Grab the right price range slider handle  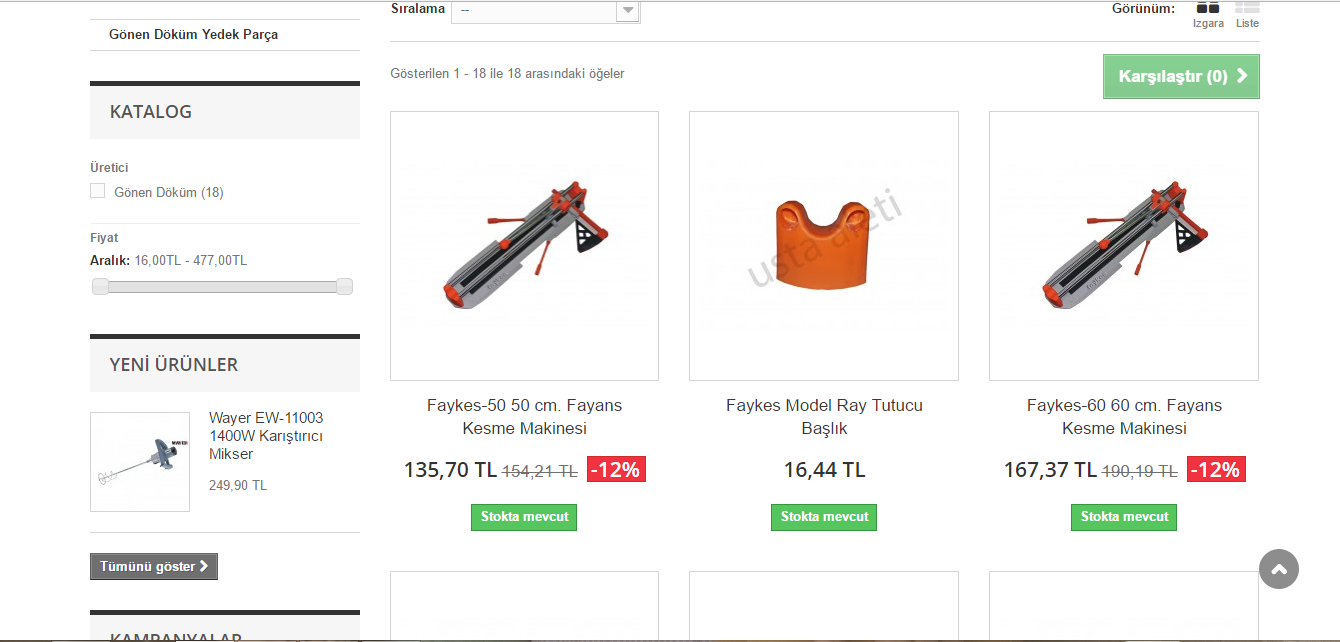(x=344, y=287)
